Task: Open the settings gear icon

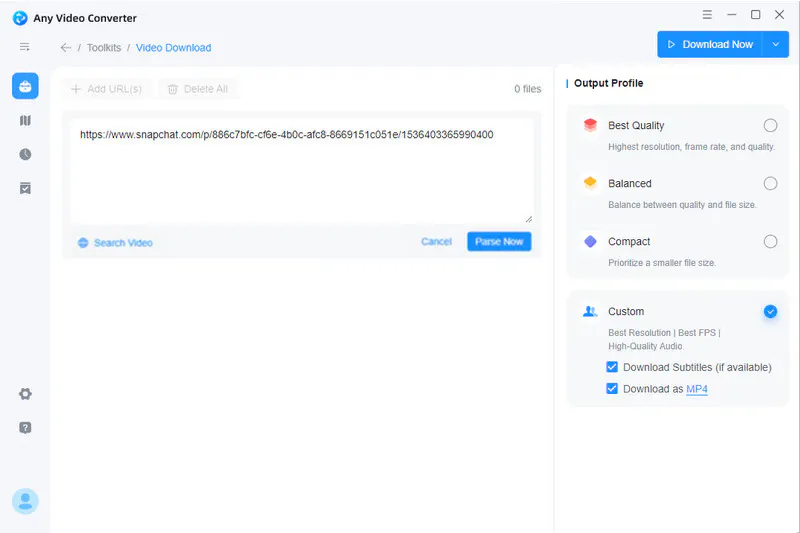Action: coord(25,394)
